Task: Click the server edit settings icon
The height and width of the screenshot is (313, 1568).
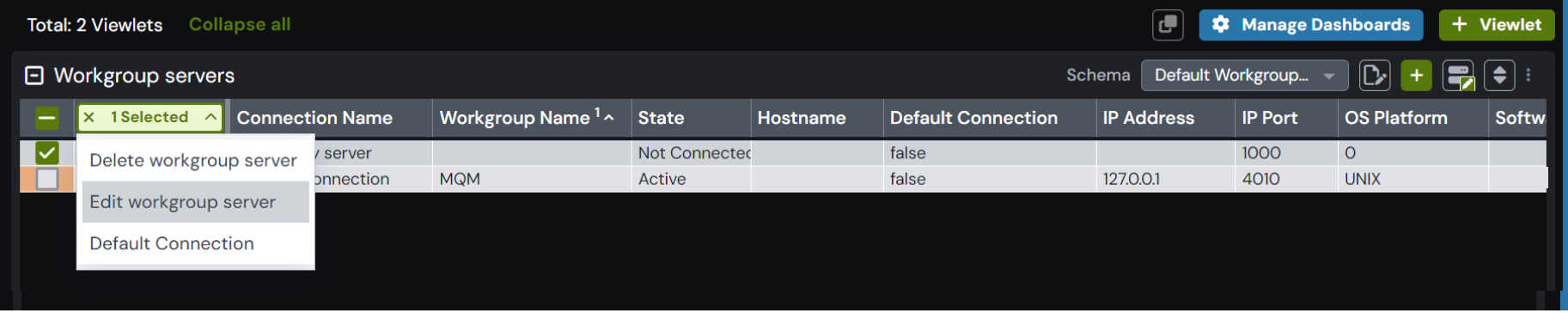Action: pos(1458,76)
